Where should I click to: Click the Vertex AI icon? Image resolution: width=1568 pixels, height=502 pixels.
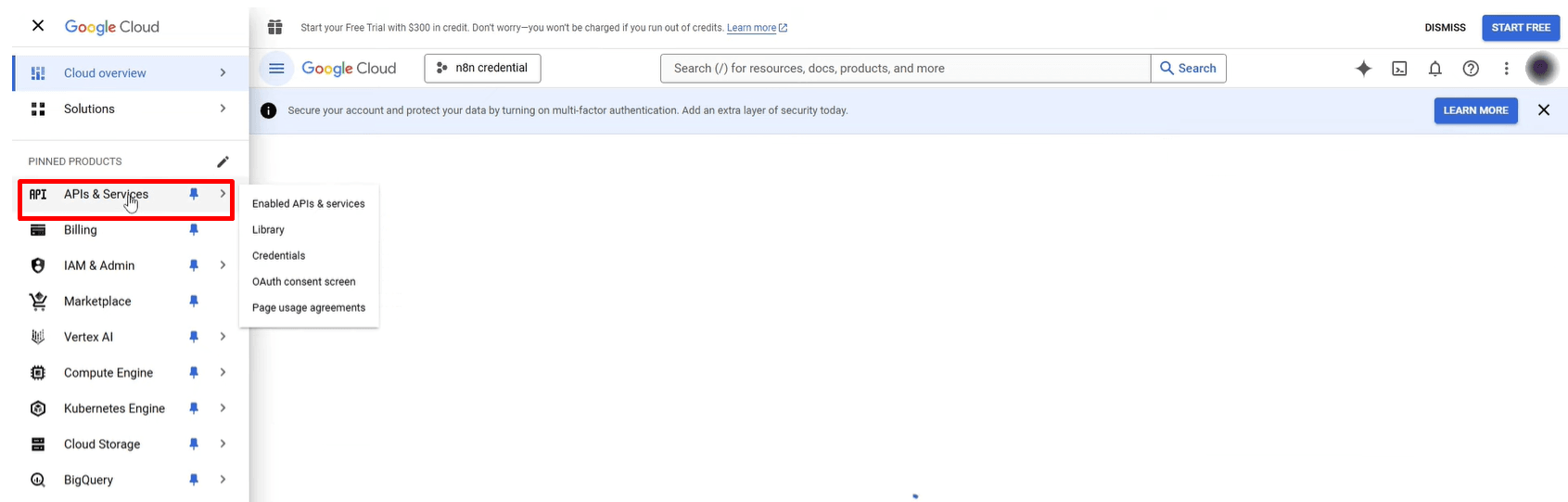click(x=38, y=337)
